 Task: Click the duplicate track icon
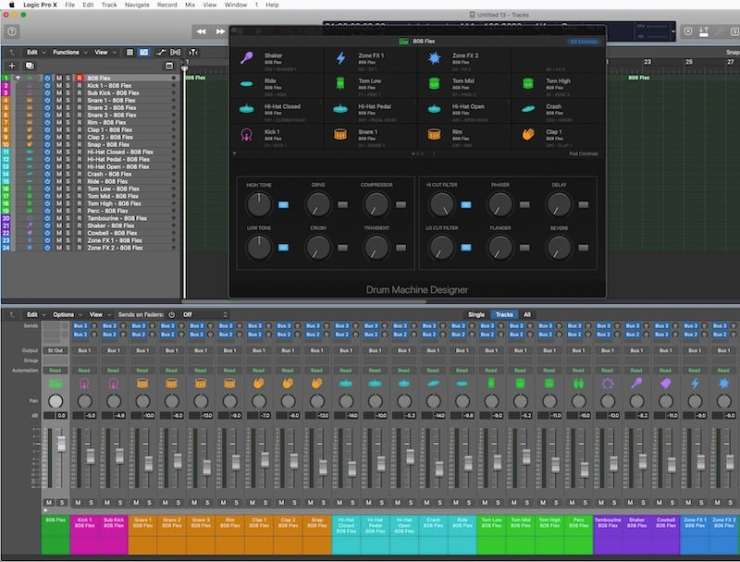[x=29, y=66]
